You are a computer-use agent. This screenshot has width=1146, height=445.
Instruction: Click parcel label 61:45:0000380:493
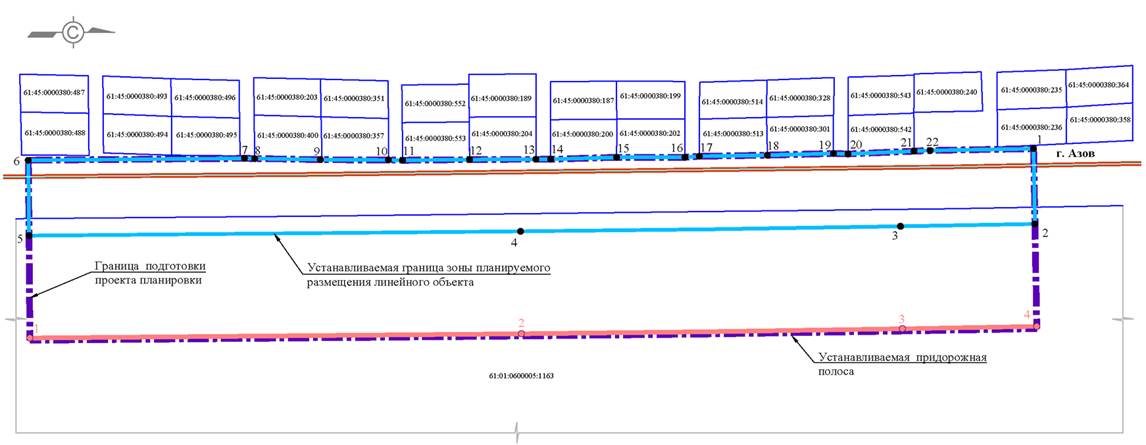(137, 96)
